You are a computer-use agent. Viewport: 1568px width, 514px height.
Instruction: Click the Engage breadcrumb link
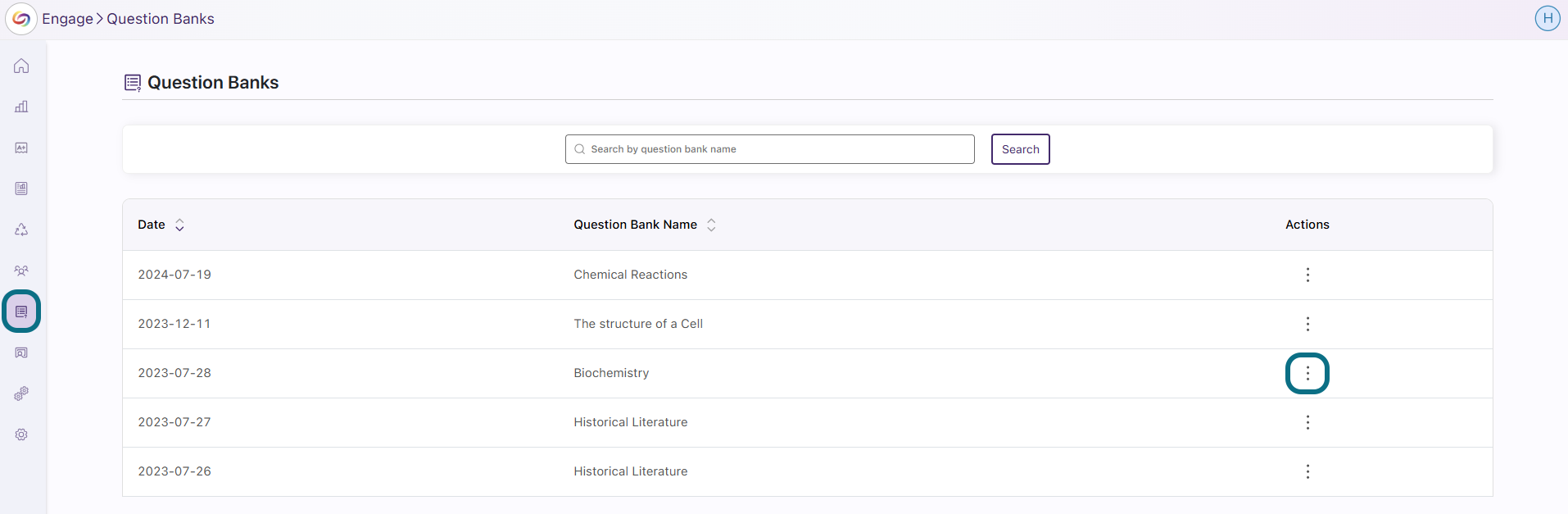tap(68, 19)
